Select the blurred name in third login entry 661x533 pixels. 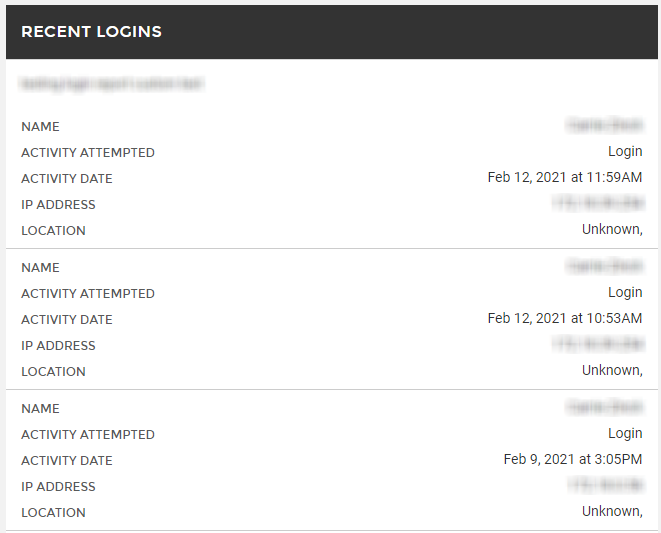tap(605, 407)
